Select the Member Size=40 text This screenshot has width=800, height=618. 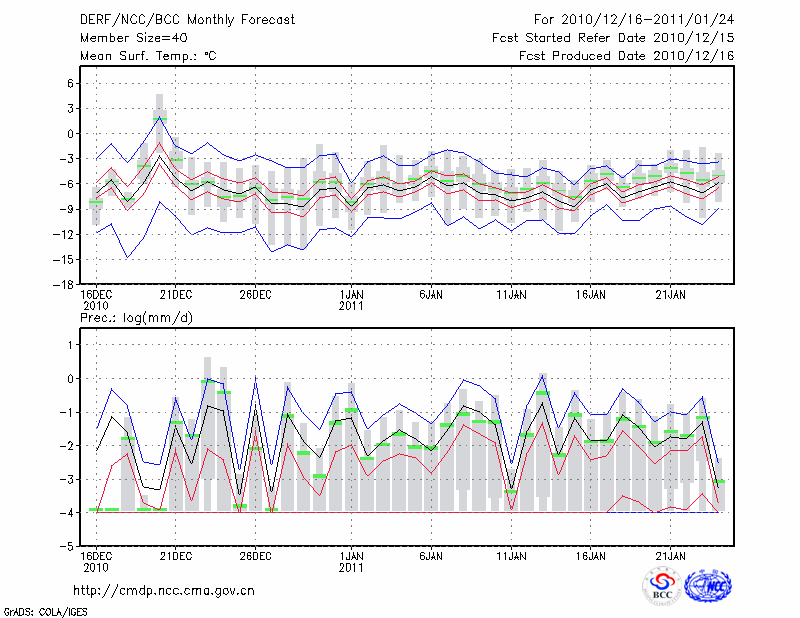coord(126,37)
